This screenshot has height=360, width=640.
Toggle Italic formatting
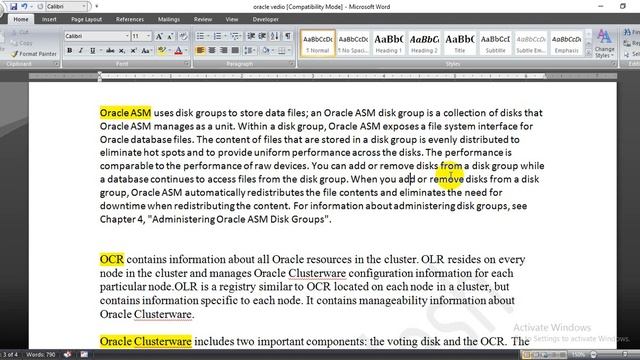tap(81, 51)
